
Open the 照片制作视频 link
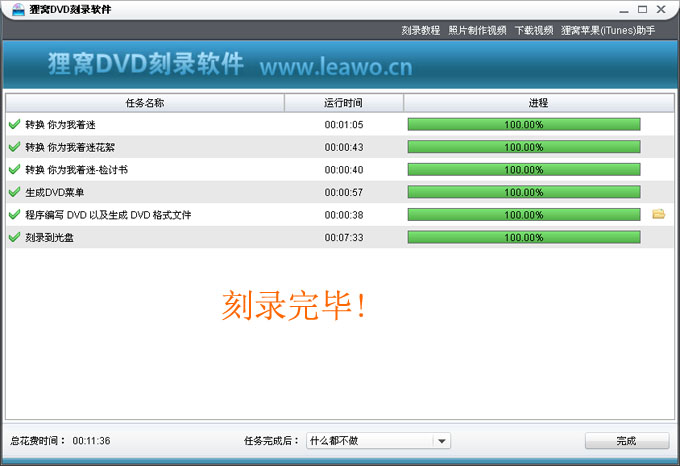pyautogui.click(x=477, y=30)
